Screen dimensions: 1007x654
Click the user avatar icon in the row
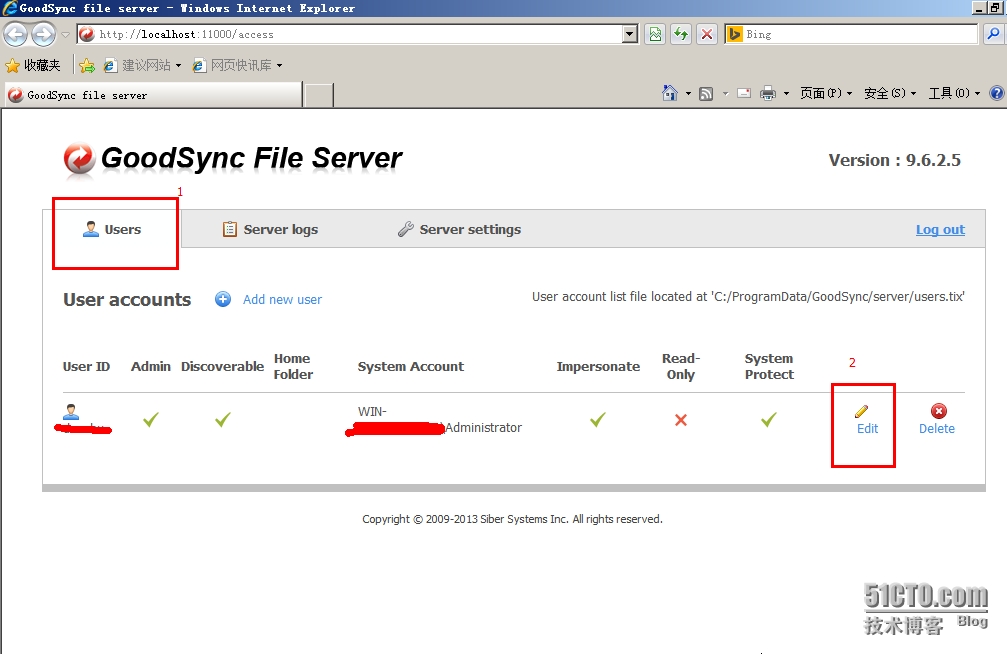(x=71, y=412)
